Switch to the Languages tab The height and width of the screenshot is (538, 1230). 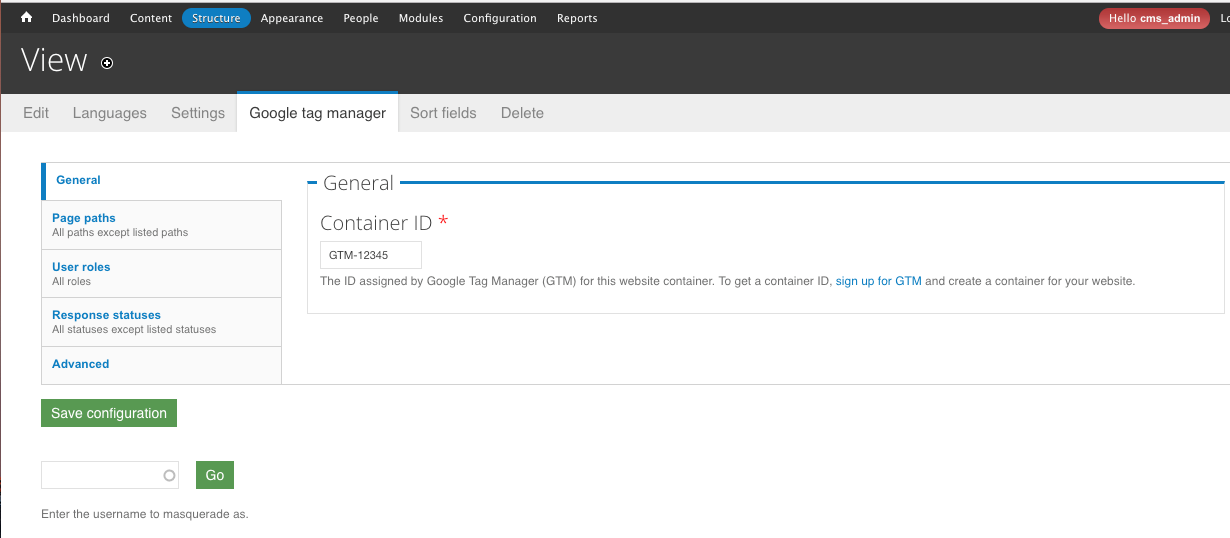(x=110, y=113)
